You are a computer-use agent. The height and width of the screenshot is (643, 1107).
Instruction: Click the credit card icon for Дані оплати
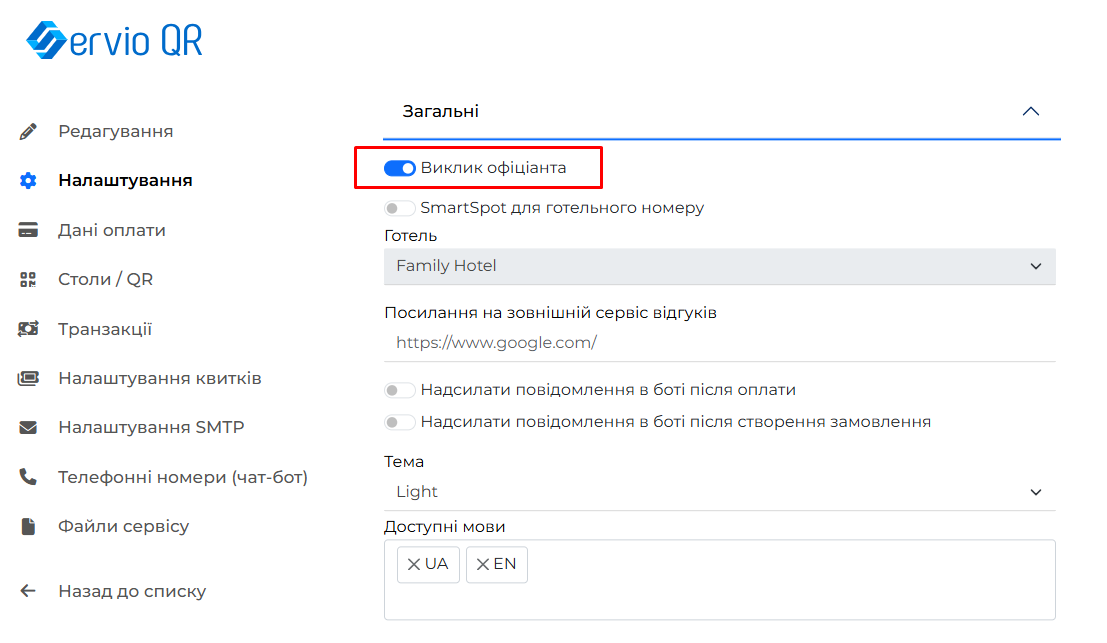[x=28, y=230]
